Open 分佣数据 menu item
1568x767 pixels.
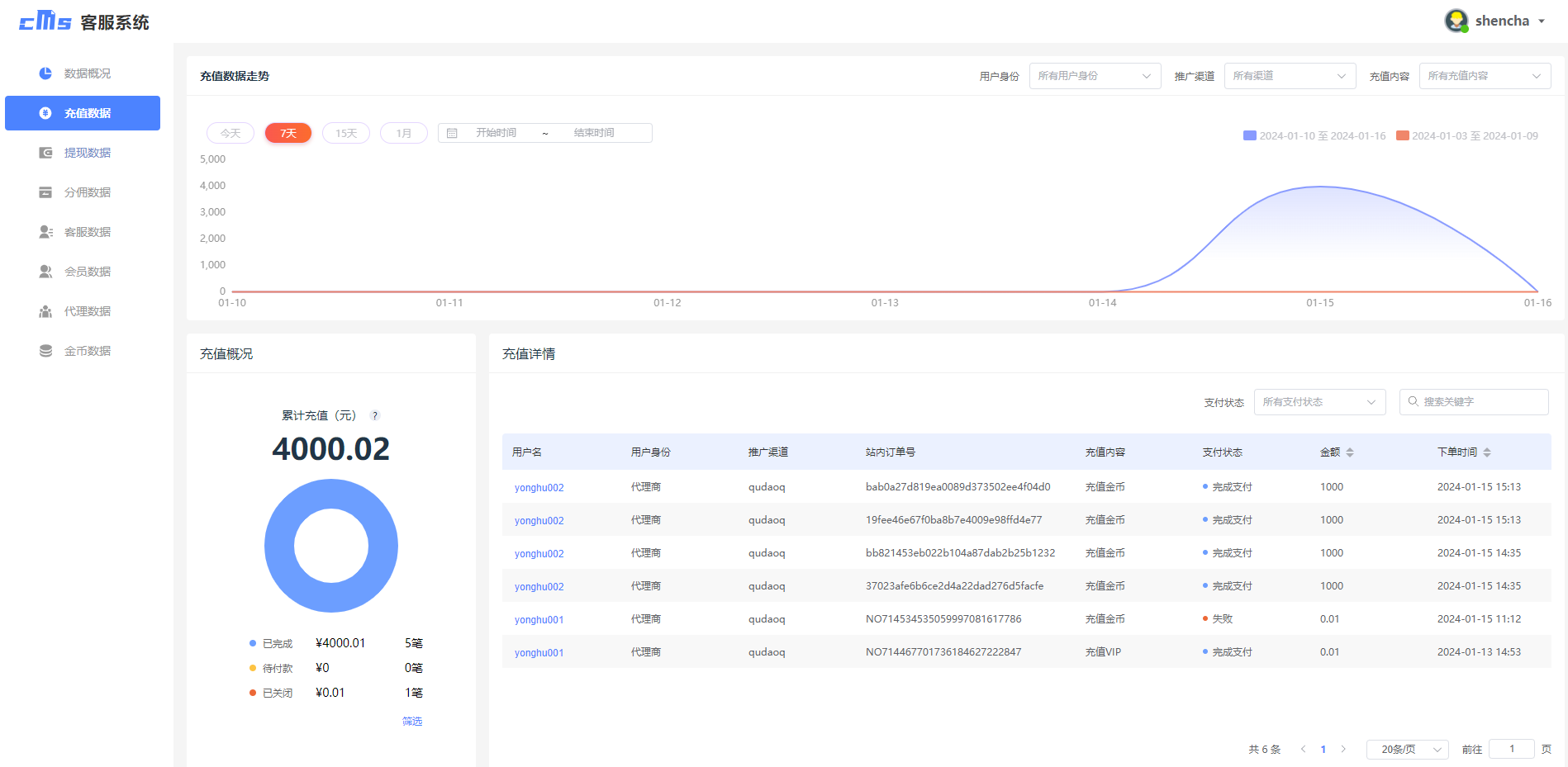[83, 192]
